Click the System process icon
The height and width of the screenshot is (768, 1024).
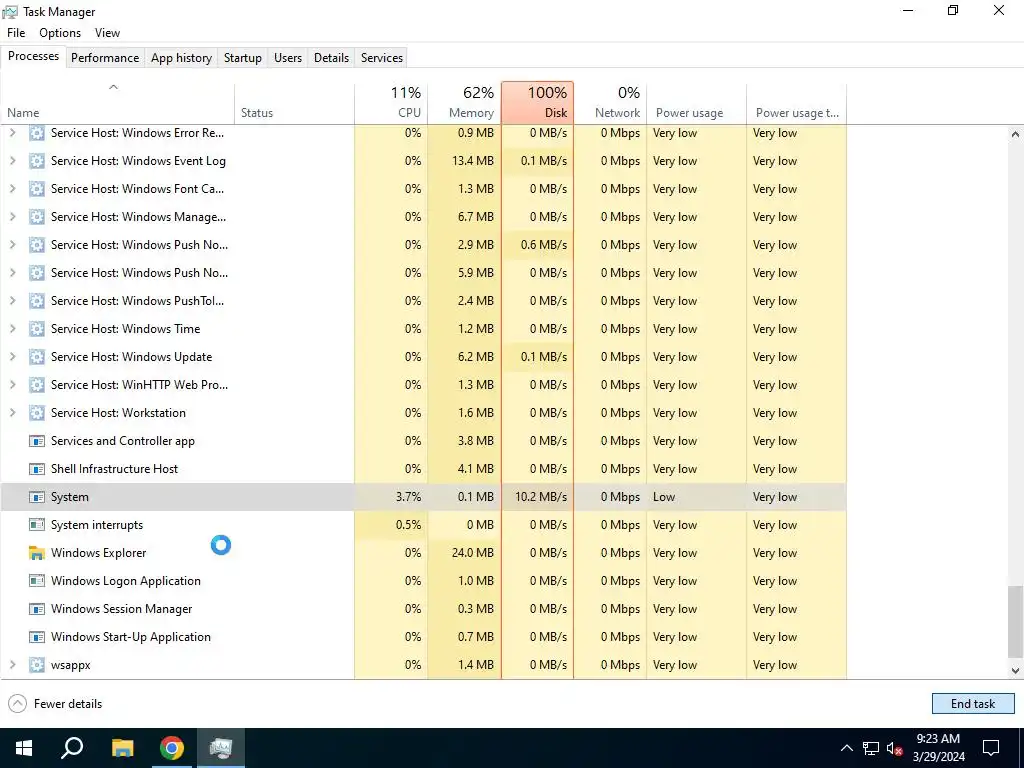37,497
